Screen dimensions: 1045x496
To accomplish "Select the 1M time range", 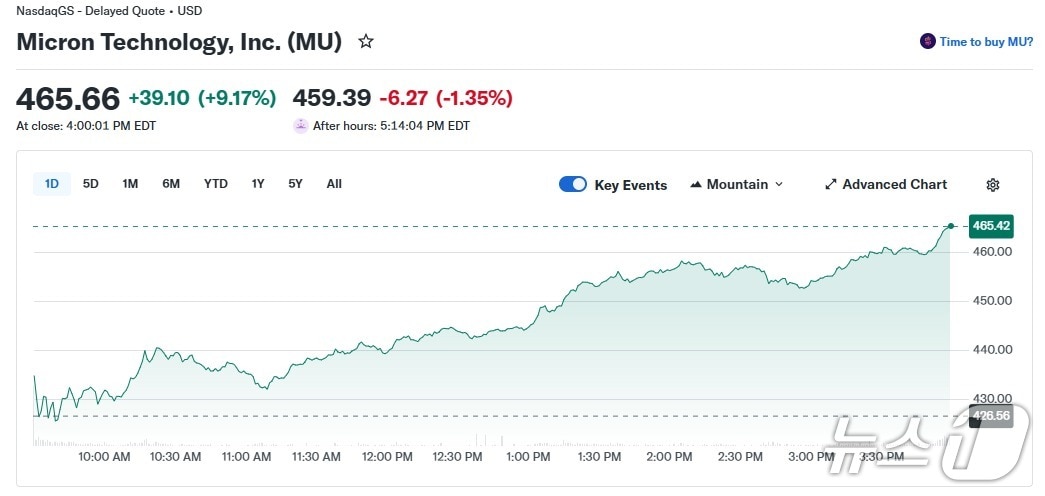I will click(x=130, y=184).
